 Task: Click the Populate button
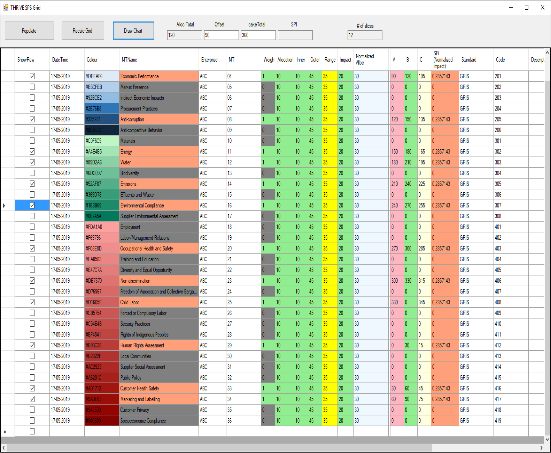29,31
